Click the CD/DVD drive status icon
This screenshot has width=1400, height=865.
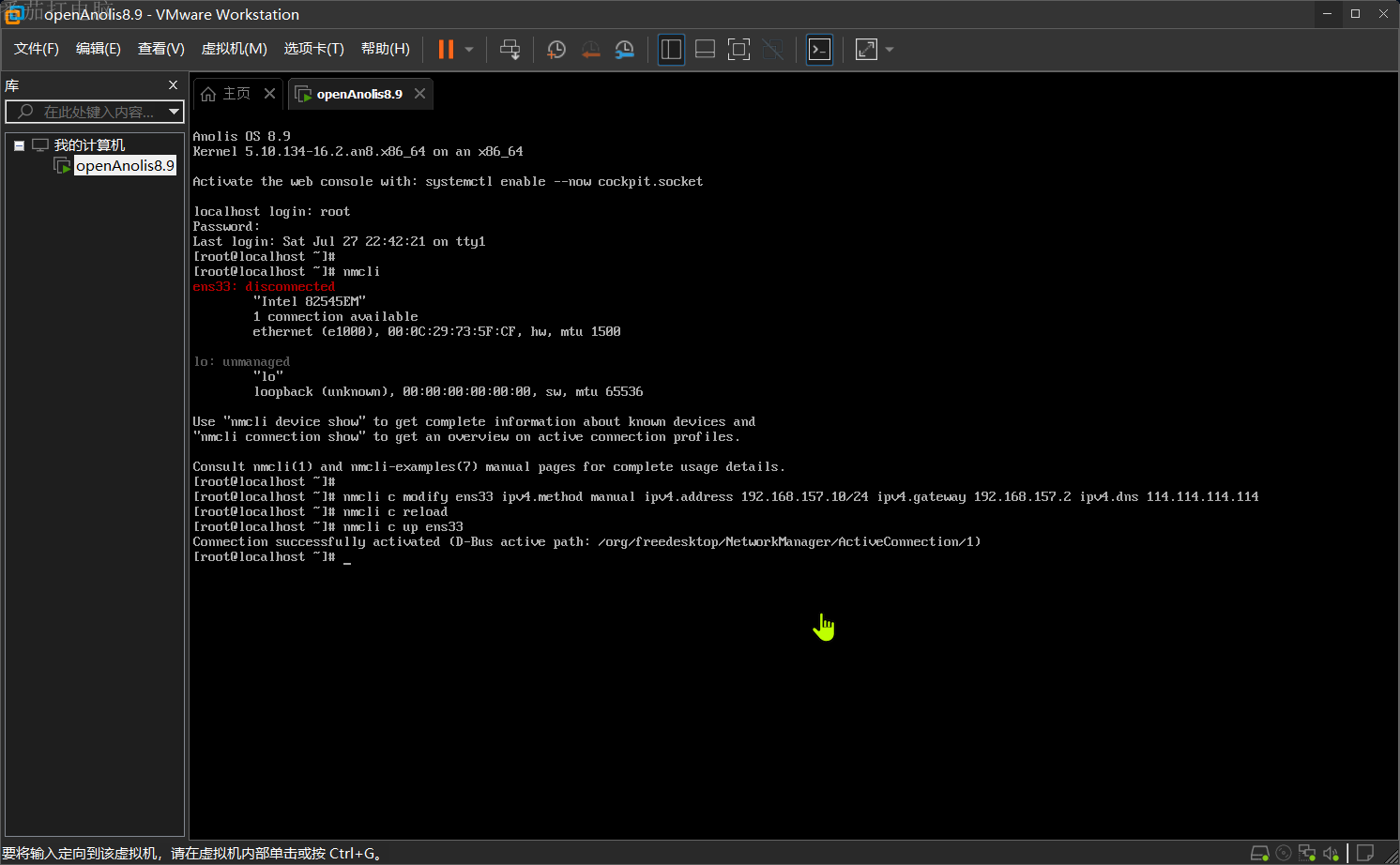coord(1284,854)
